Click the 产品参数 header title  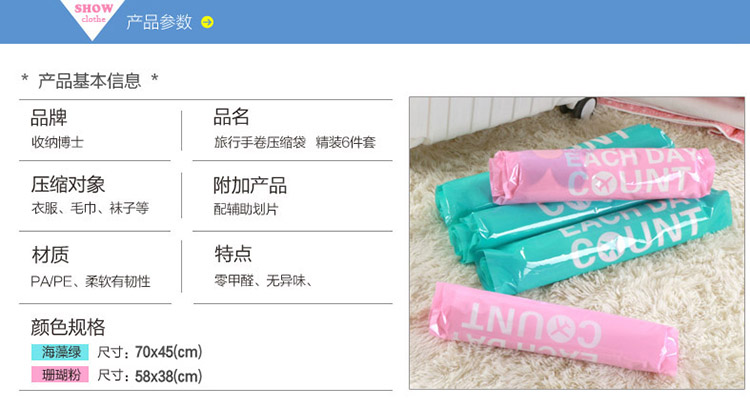[159, 22]
